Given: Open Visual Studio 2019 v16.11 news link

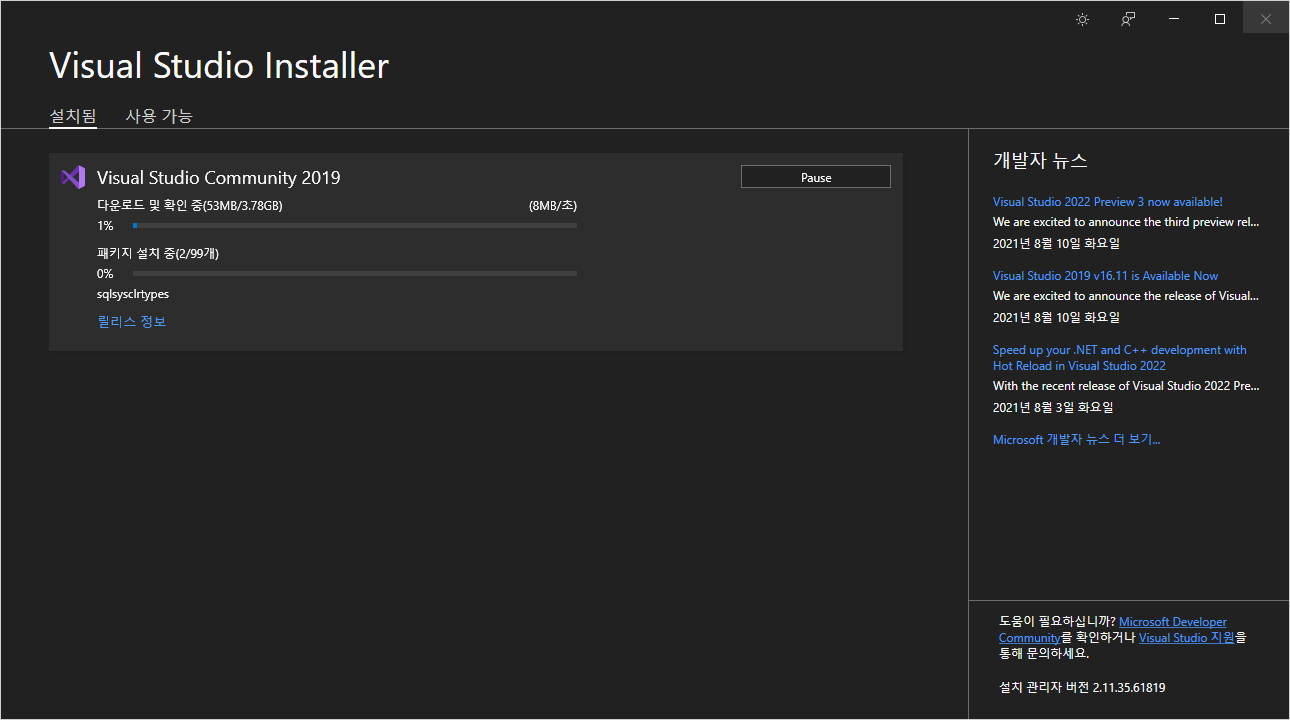Looking at the screenshot, I should click(1106, 276).
